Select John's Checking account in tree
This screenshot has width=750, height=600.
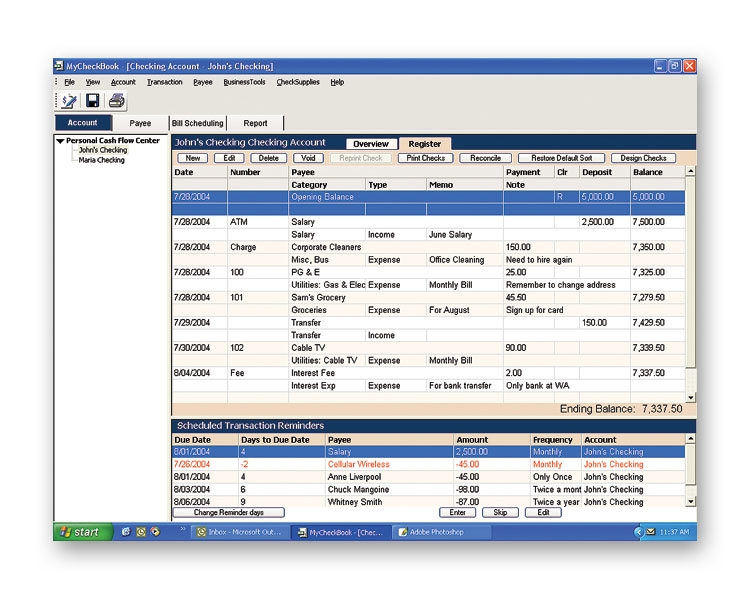pos(103,150)
